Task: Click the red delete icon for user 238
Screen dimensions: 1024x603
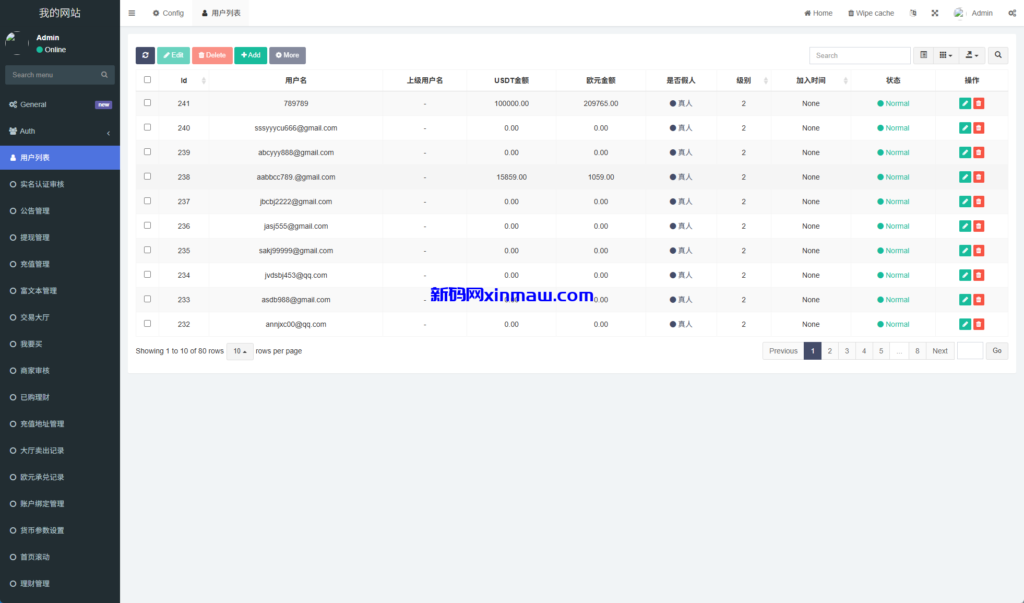Action: point(979,177)
